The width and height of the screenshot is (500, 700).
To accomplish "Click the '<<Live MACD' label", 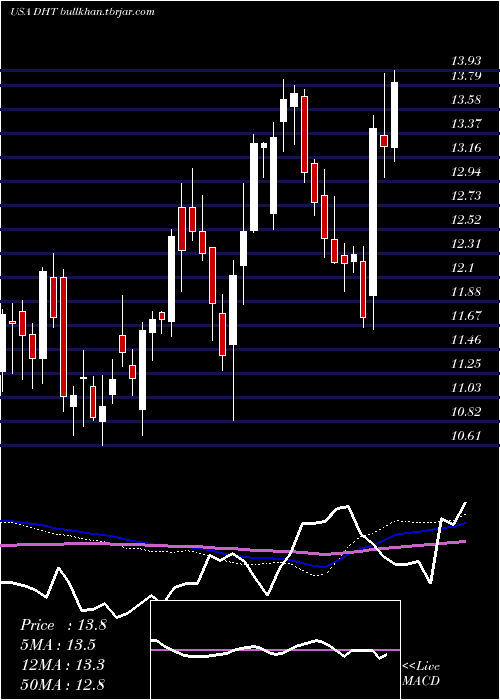I will pos(421,673).
